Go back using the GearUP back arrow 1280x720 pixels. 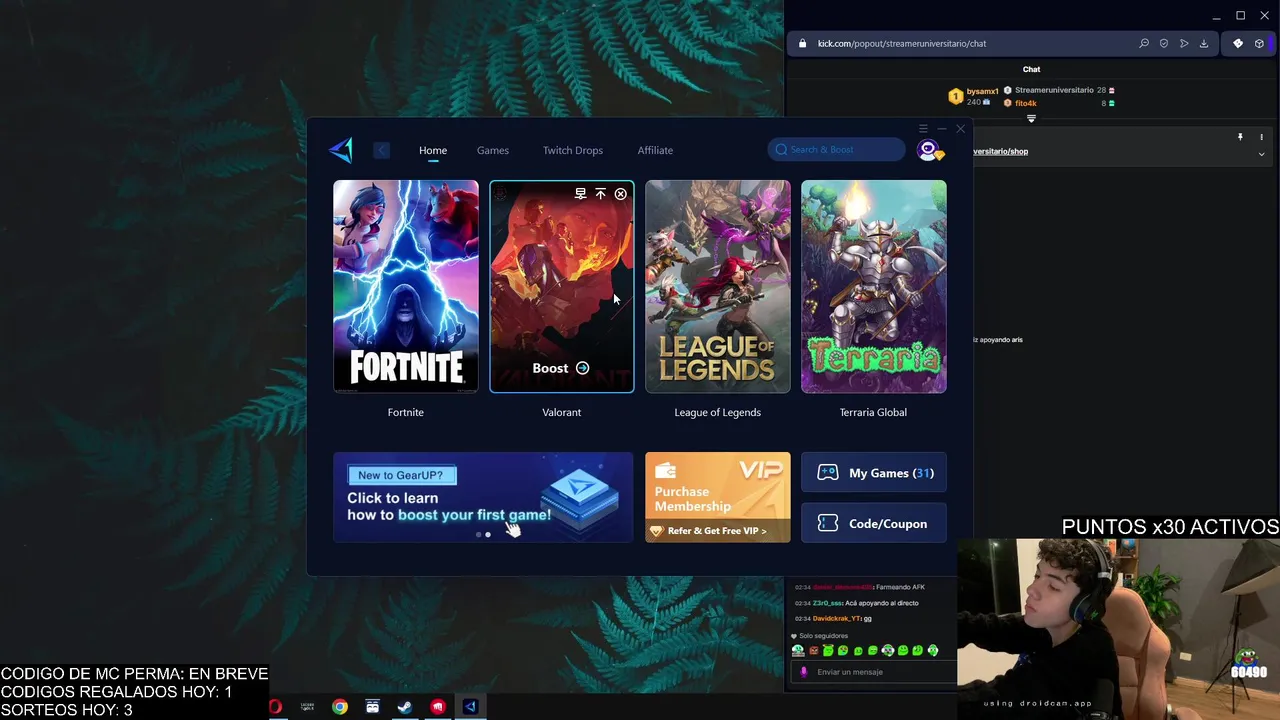coord(381,150)
